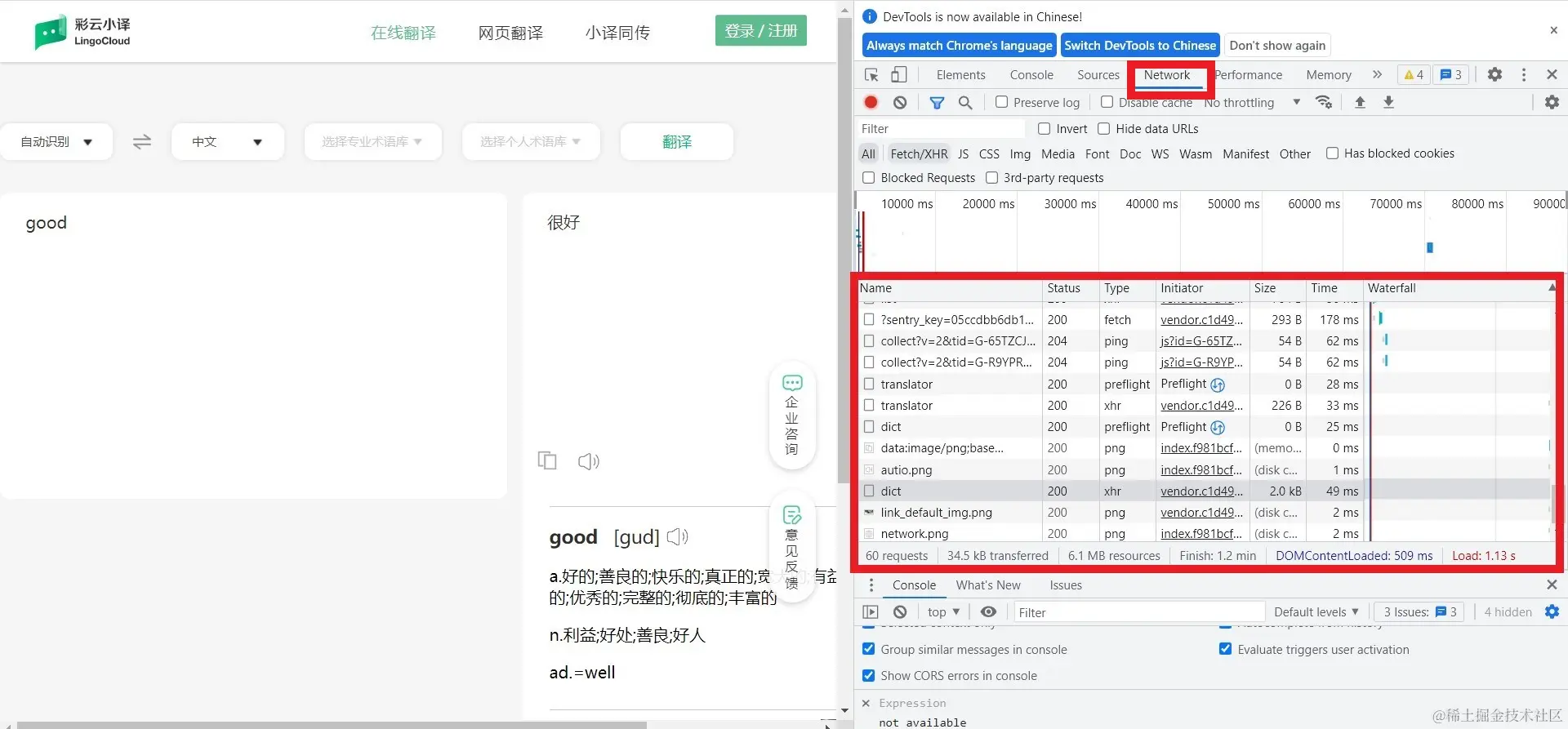Screen dimensions: 1568x729
Task: Open 选择专业术语库 dropdown
Action: tap(372, 141)
